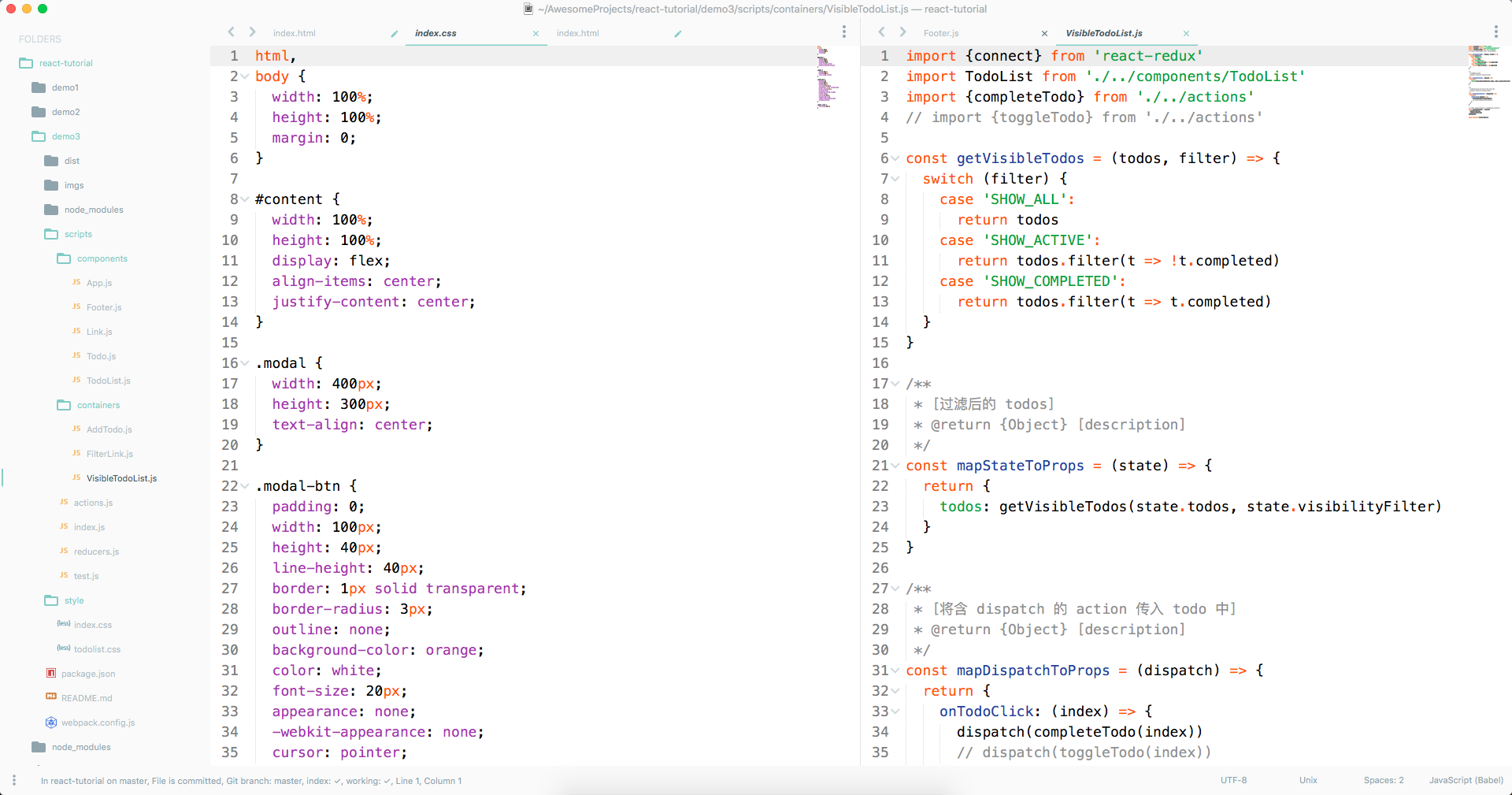
Task: Close the Footer.js tab
Action: pos(1044,33)
